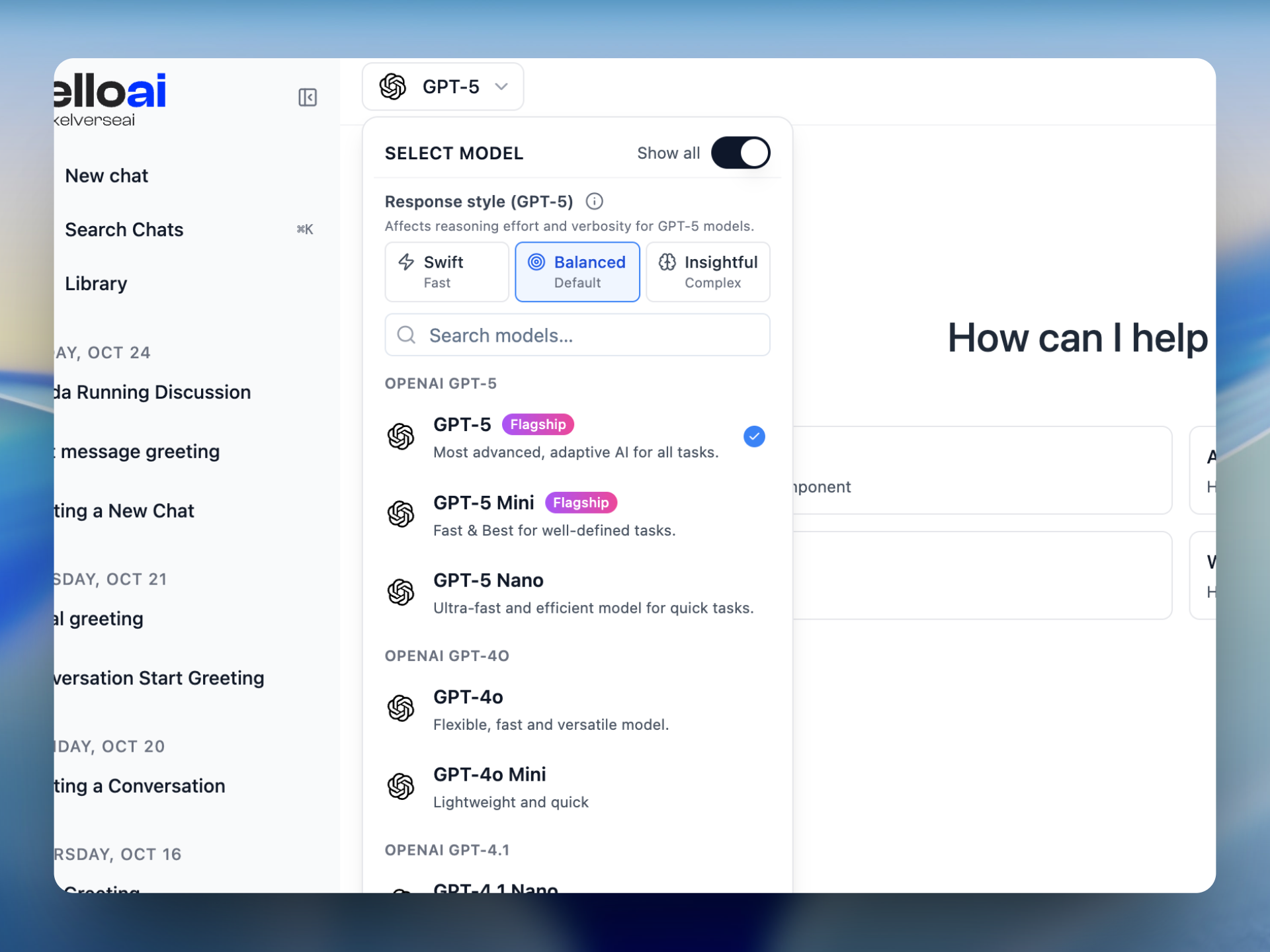This screenshot has height=952, width=1270.
Task: Click the OpenAI logo beside GPT-4o
Action: pyautogui.click(x=401, y=708)
